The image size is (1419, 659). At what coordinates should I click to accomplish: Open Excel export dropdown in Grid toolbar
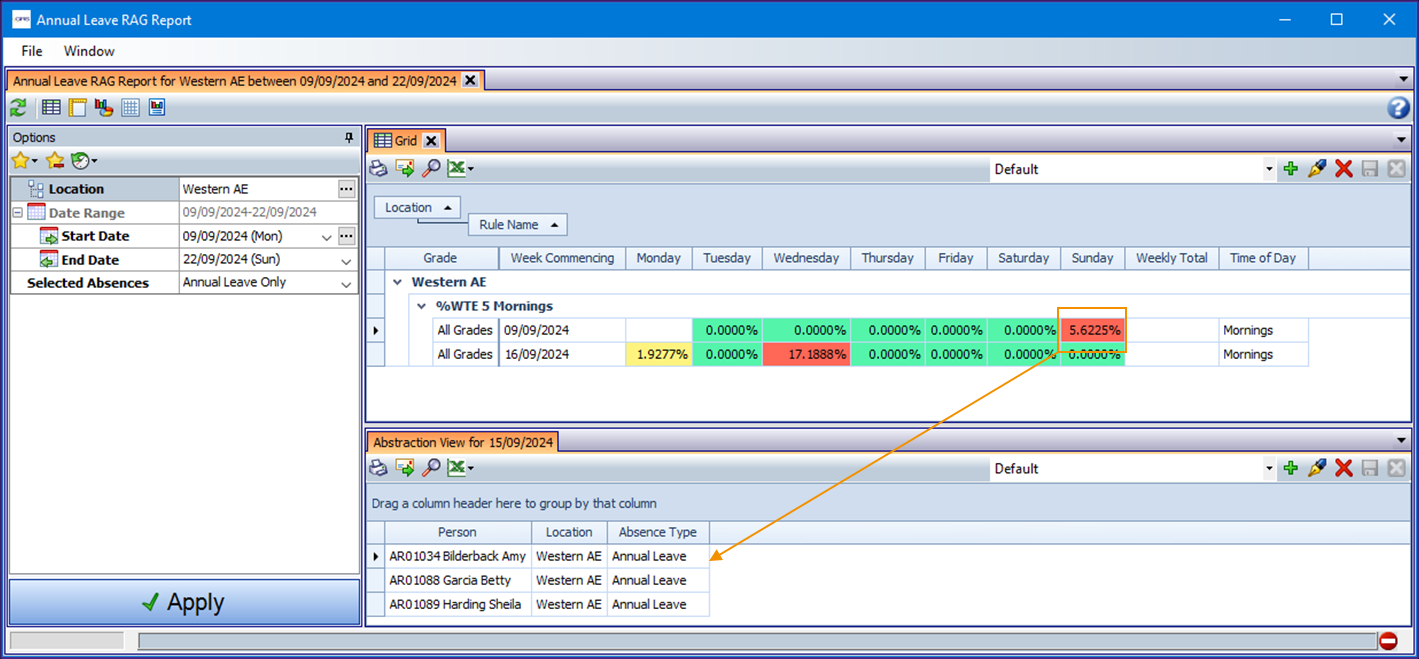point(471,169)
